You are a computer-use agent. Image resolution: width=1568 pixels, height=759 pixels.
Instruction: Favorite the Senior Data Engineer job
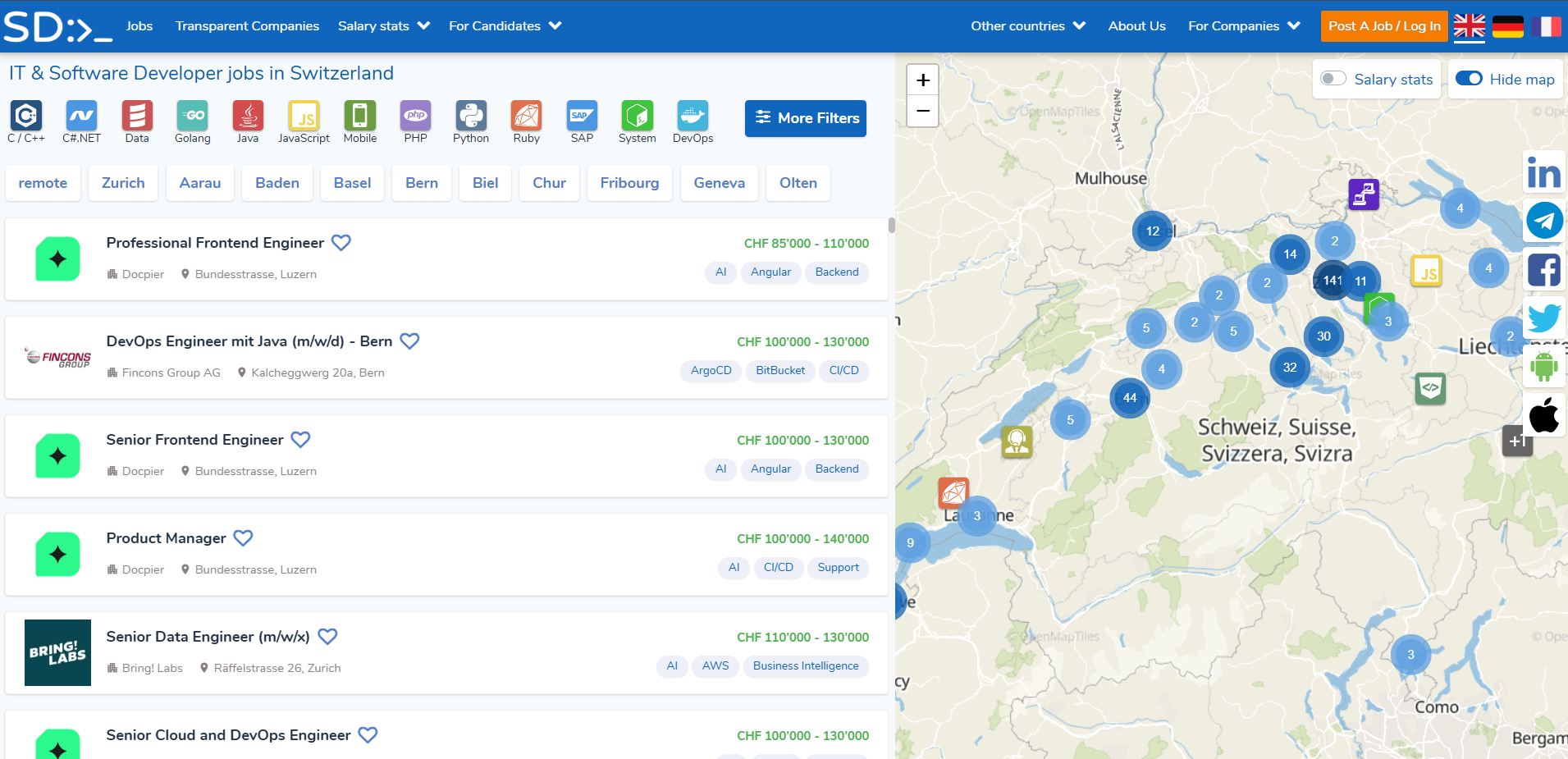[x=328, y=637]
